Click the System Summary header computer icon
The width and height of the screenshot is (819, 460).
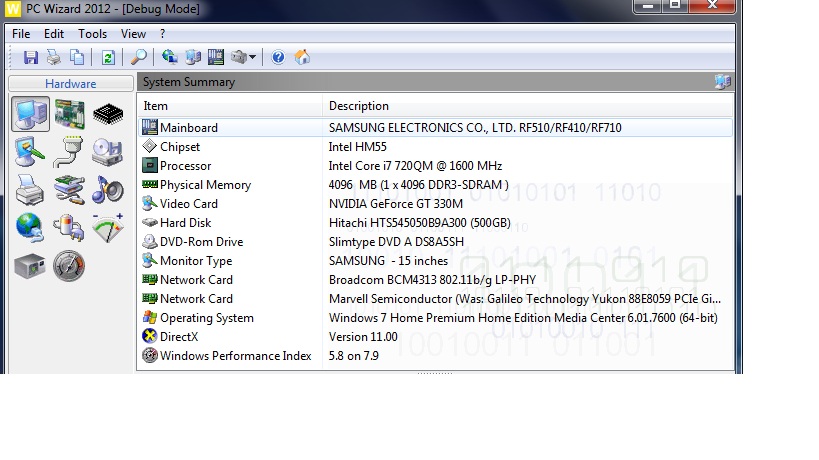[x=723, y=81]
